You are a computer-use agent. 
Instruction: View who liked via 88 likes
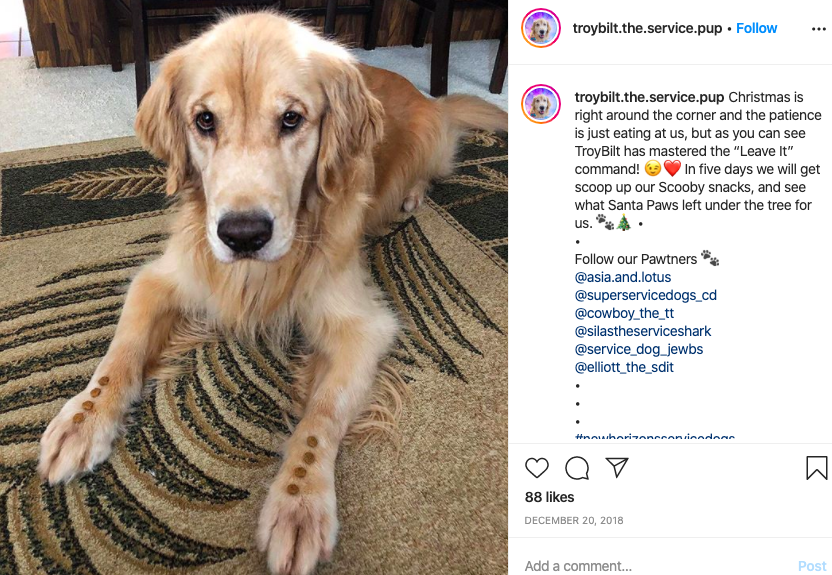549,497
